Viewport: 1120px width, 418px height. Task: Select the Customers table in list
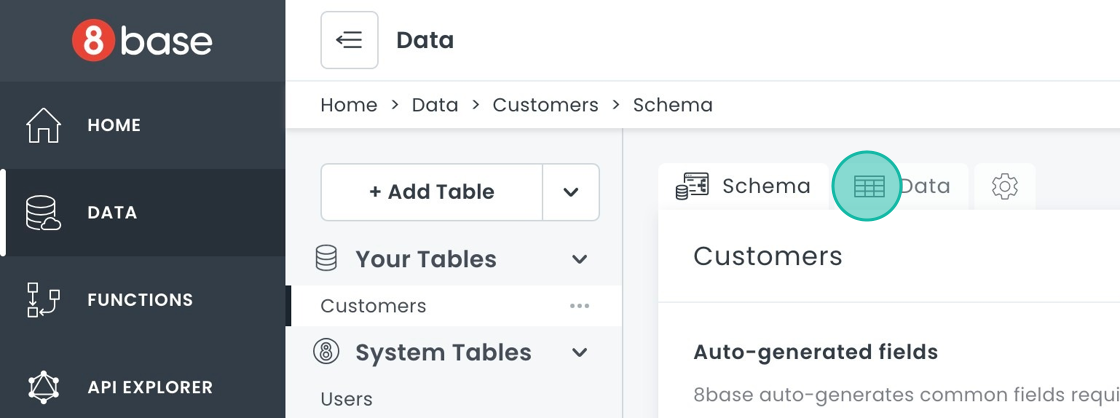click(373, 306)
